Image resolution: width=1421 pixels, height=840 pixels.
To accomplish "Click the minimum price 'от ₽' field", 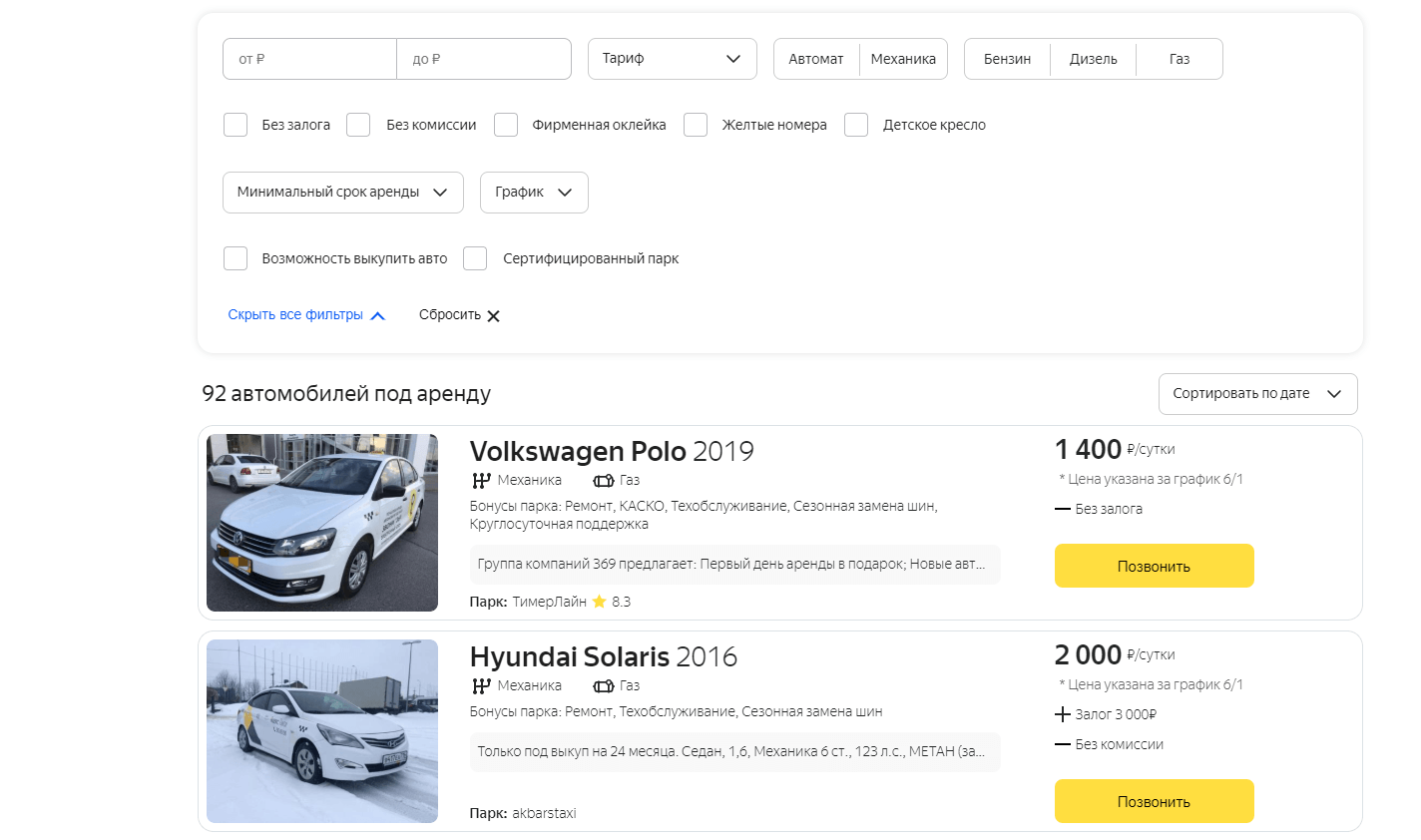I will pyautogui.click(x=309, y=59).
